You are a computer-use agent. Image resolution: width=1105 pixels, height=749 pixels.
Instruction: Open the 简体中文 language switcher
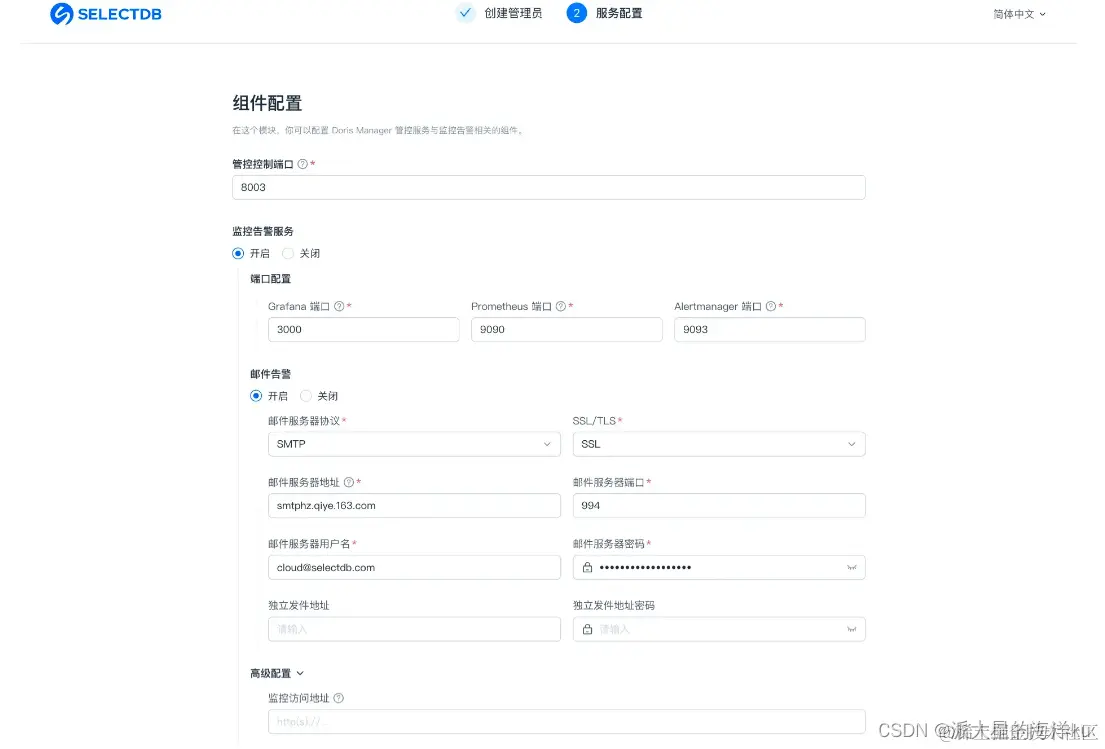coord(1018,14)
